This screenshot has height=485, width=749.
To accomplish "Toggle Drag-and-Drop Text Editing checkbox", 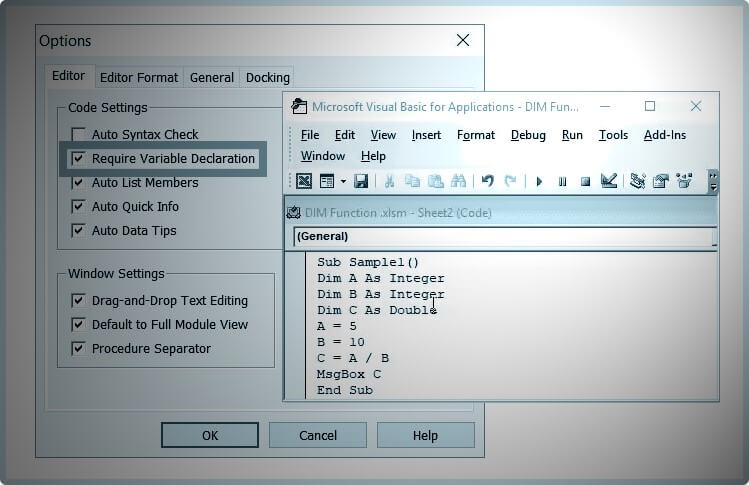I will click(x=78, y=301).
